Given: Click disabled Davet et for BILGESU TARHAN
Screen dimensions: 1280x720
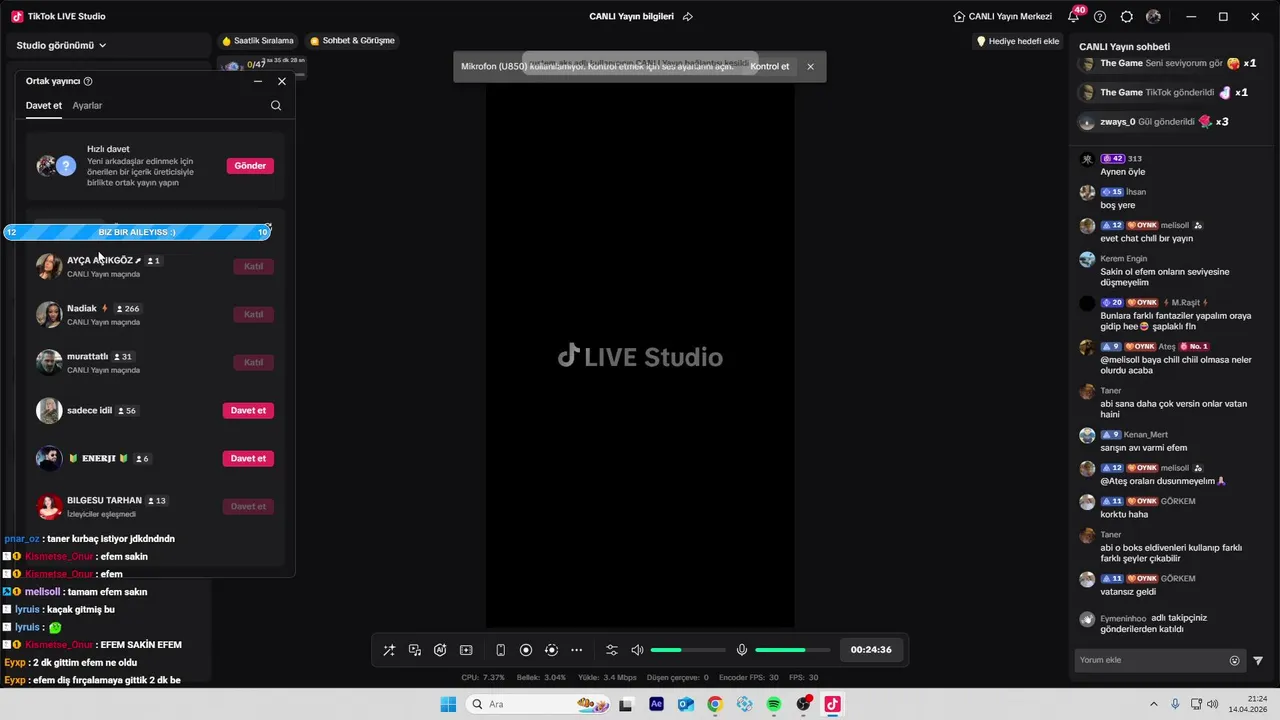Looking at the screenshot, I should coord(248,506).
